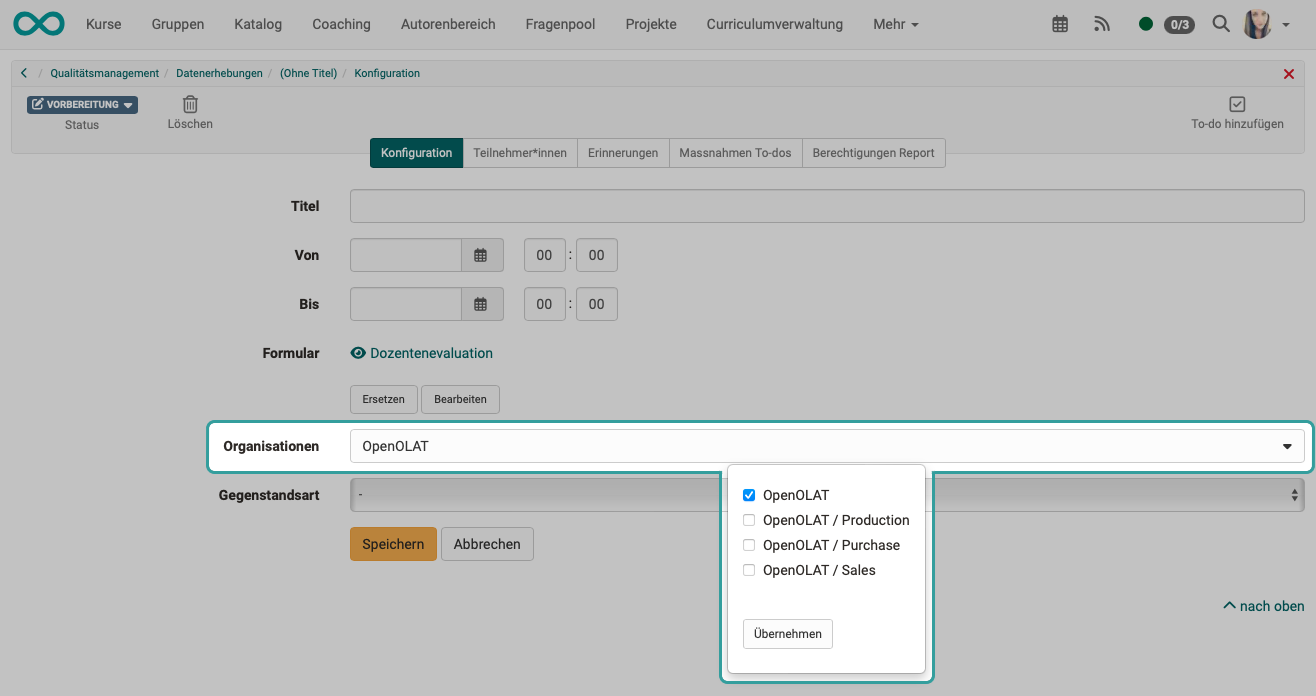Uncheck the OpenOLAT organisation checkbox
Screen dimensions: 1316x696
pyautogui.click(x=748, y=494)
